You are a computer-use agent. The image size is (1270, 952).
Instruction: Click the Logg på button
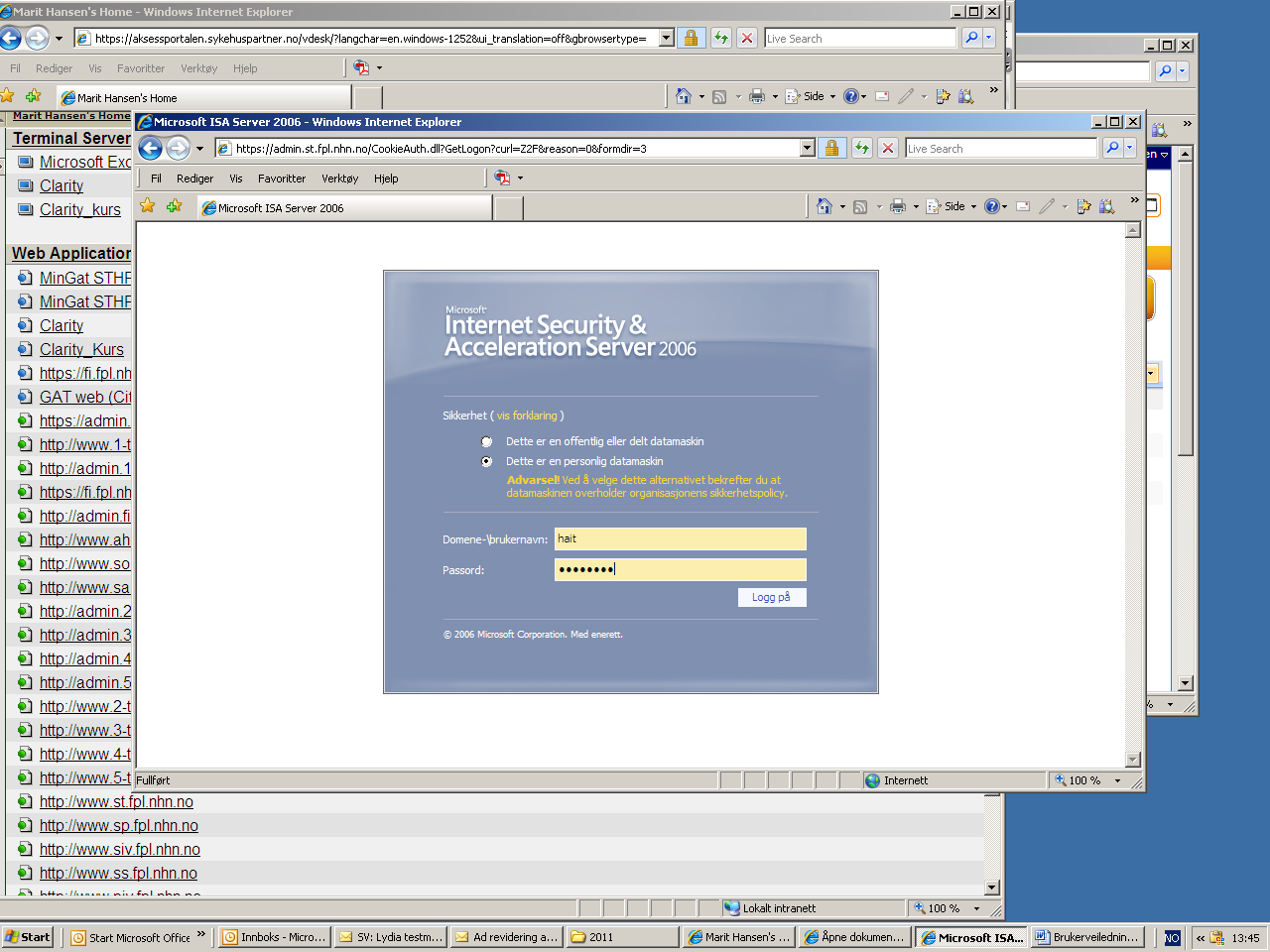[x=772, y=597]
